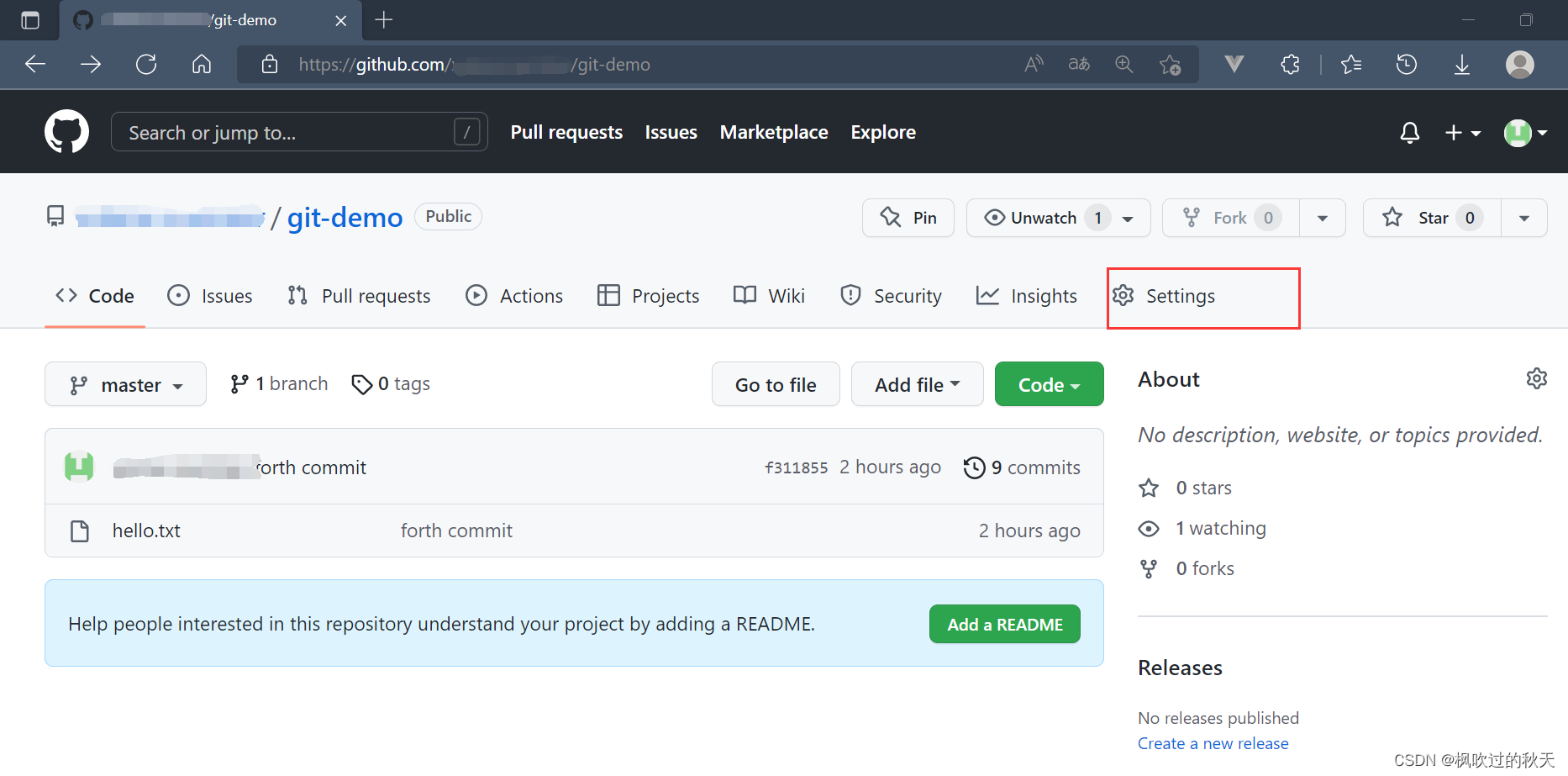Image resolution: width=1568 pixels, height=776 pixels.
Task: View the 0 tags link
Action: click(x=392, y=384)
